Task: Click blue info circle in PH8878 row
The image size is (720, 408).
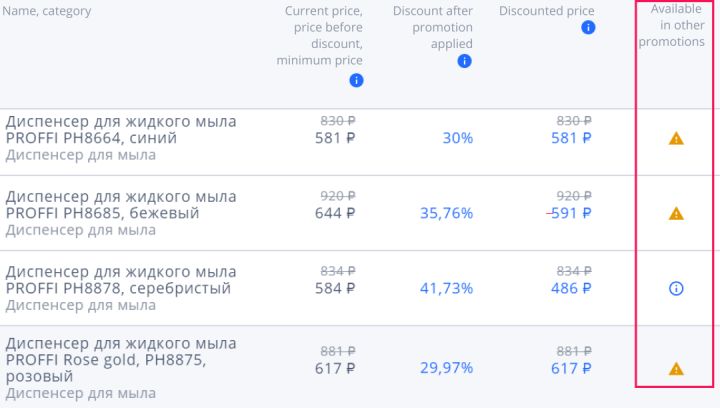Action: click(676, 288)
